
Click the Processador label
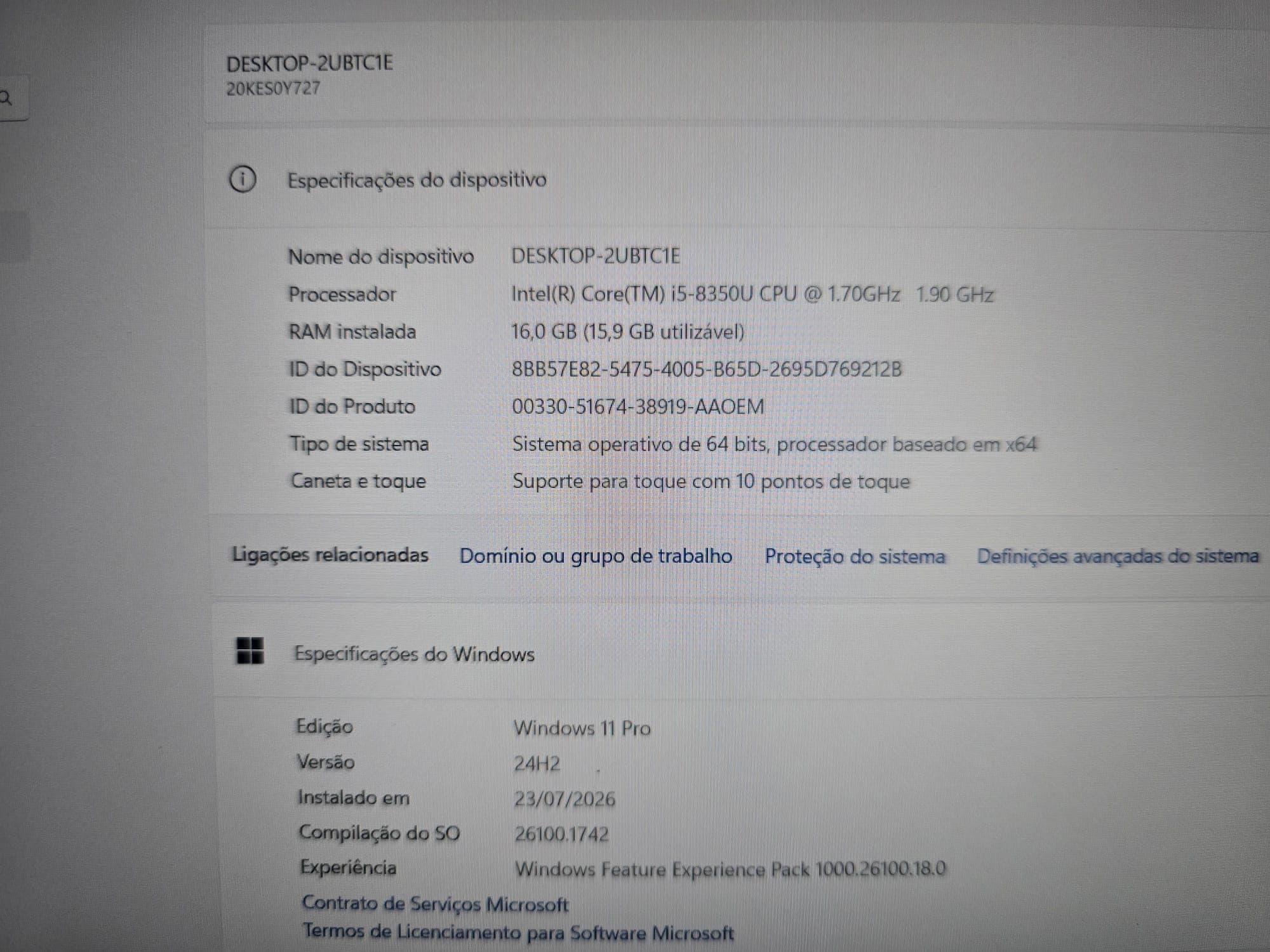point(342,294)
